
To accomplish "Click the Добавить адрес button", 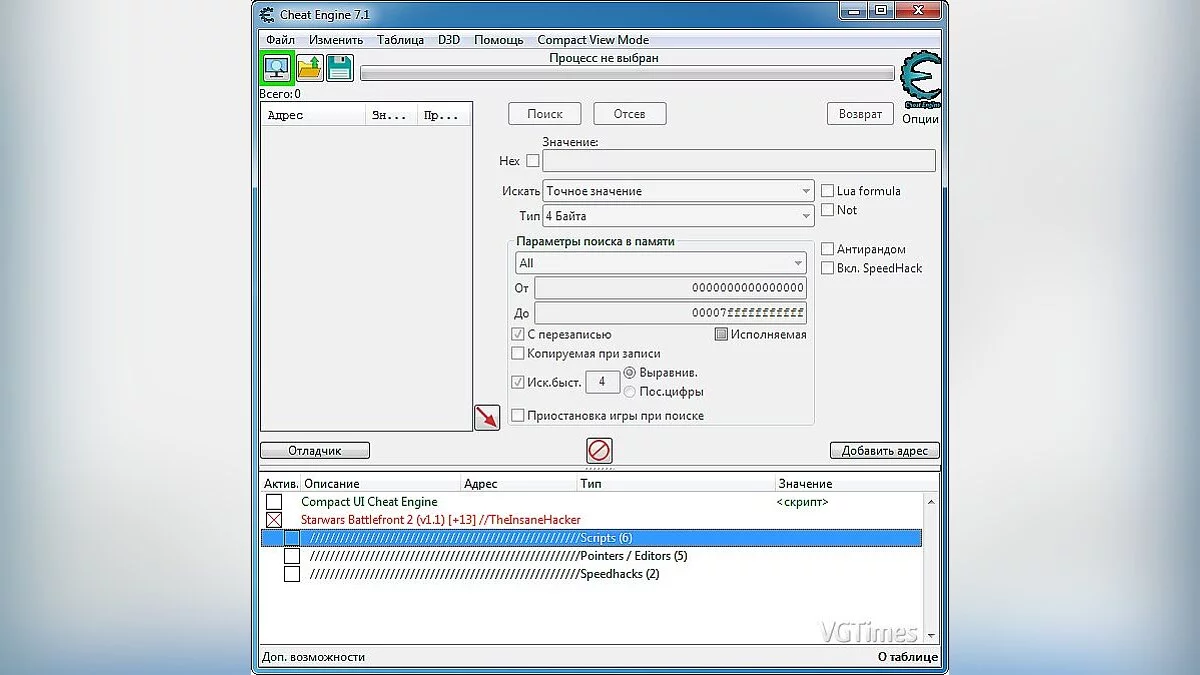I will tap(884, 450).
